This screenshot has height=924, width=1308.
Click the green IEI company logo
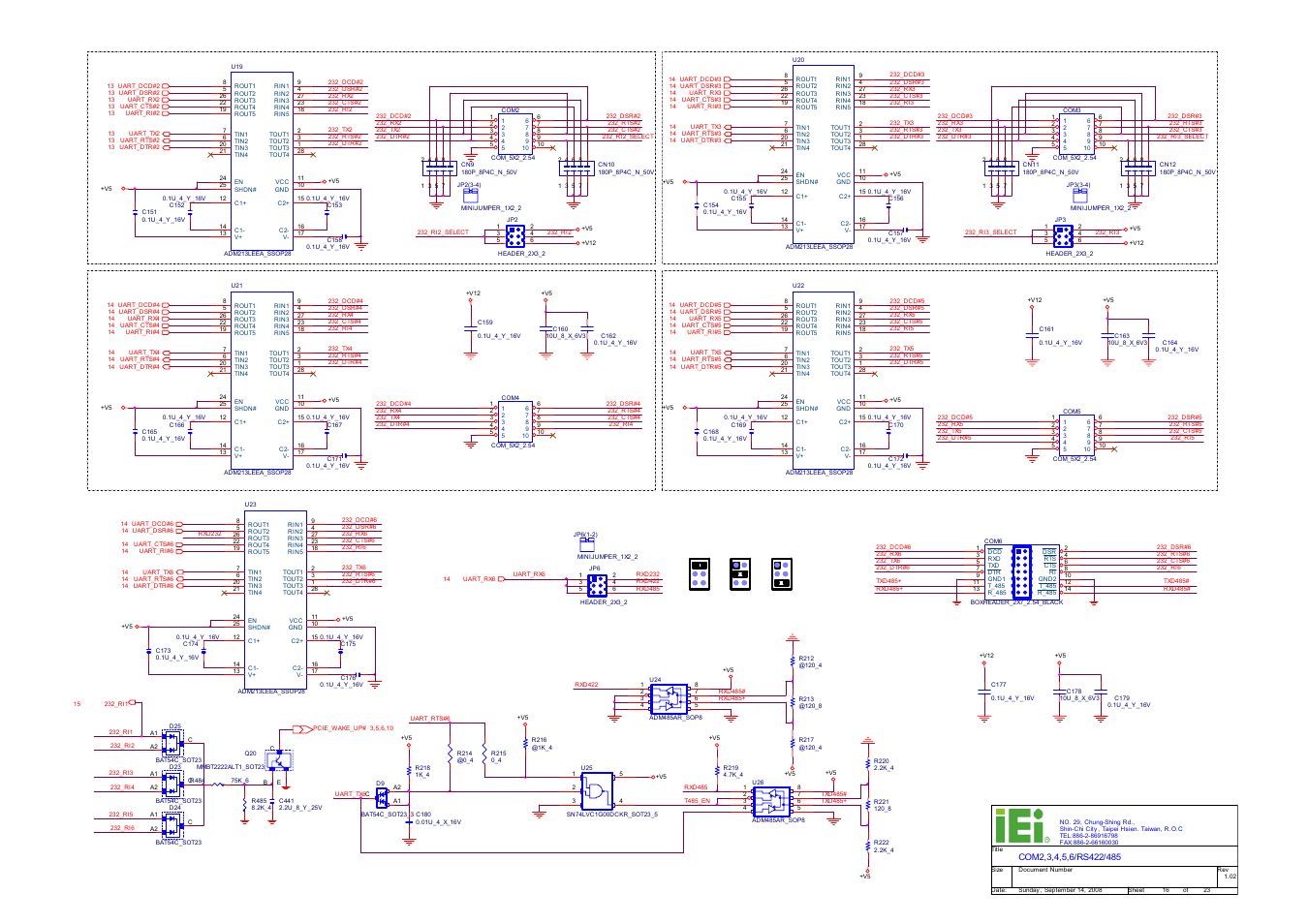pyautogui.click(x=1022, y=826)
